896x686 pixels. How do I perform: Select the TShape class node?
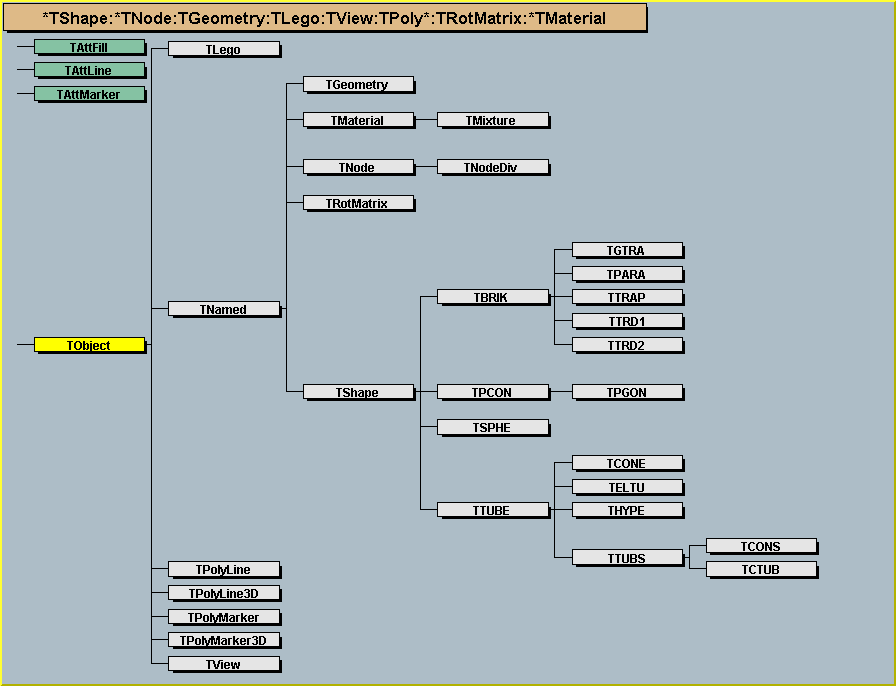point(357,393)
